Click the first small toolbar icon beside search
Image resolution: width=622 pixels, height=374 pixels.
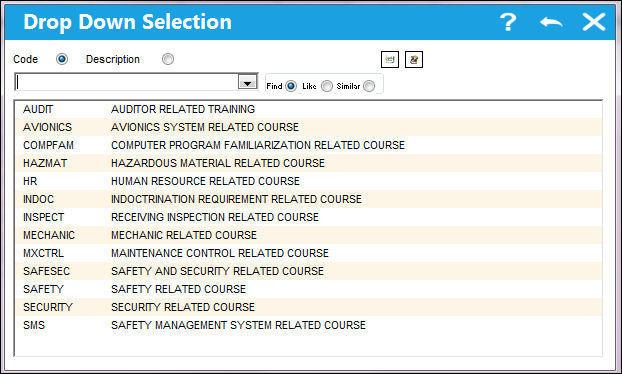[390, 59]
